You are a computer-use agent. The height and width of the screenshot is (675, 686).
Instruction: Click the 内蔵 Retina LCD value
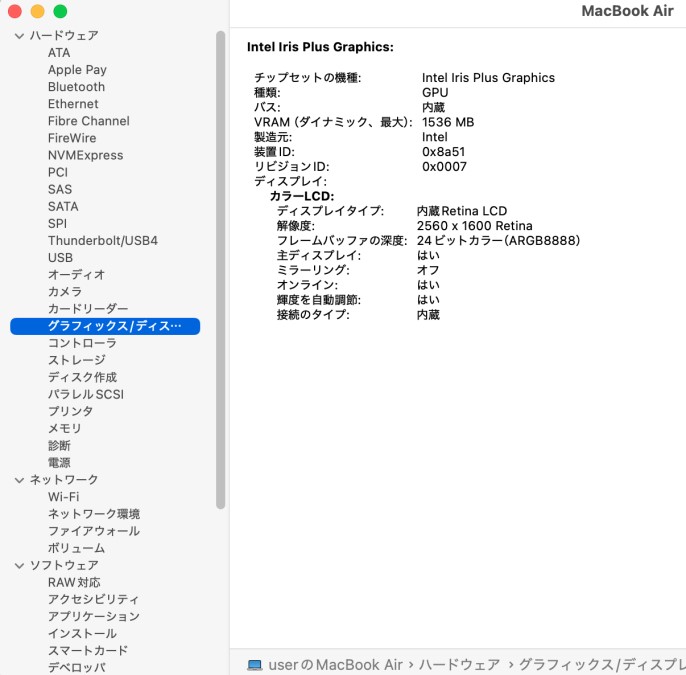click(x=462, y=211)
